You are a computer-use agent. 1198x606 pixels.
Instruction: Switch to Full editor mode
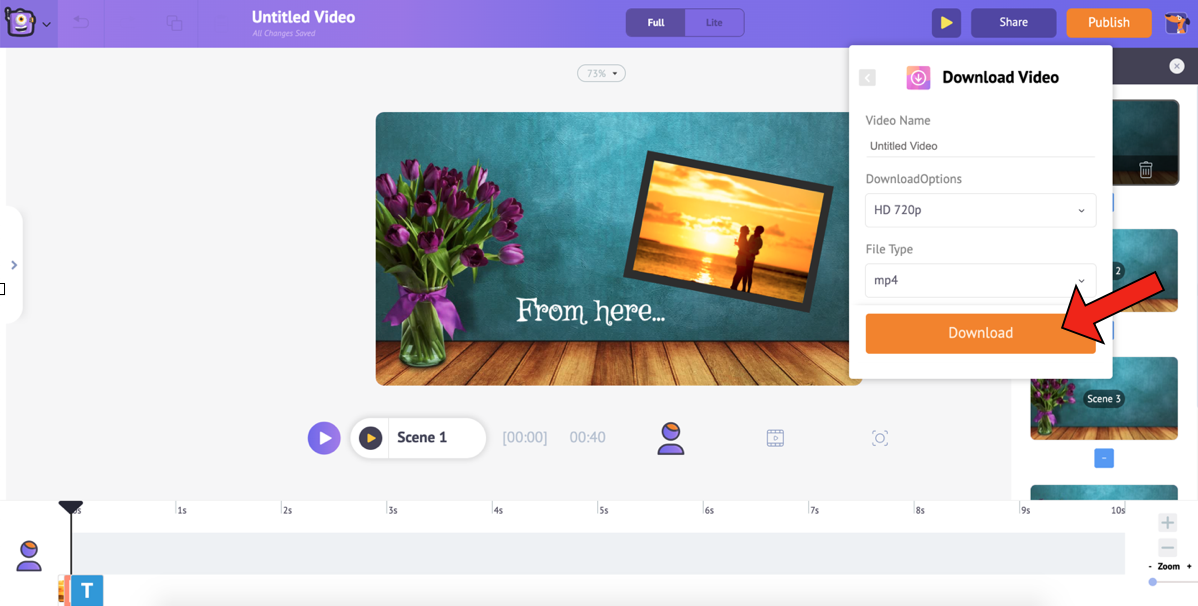pyautogui.click(x=656, y=23)
